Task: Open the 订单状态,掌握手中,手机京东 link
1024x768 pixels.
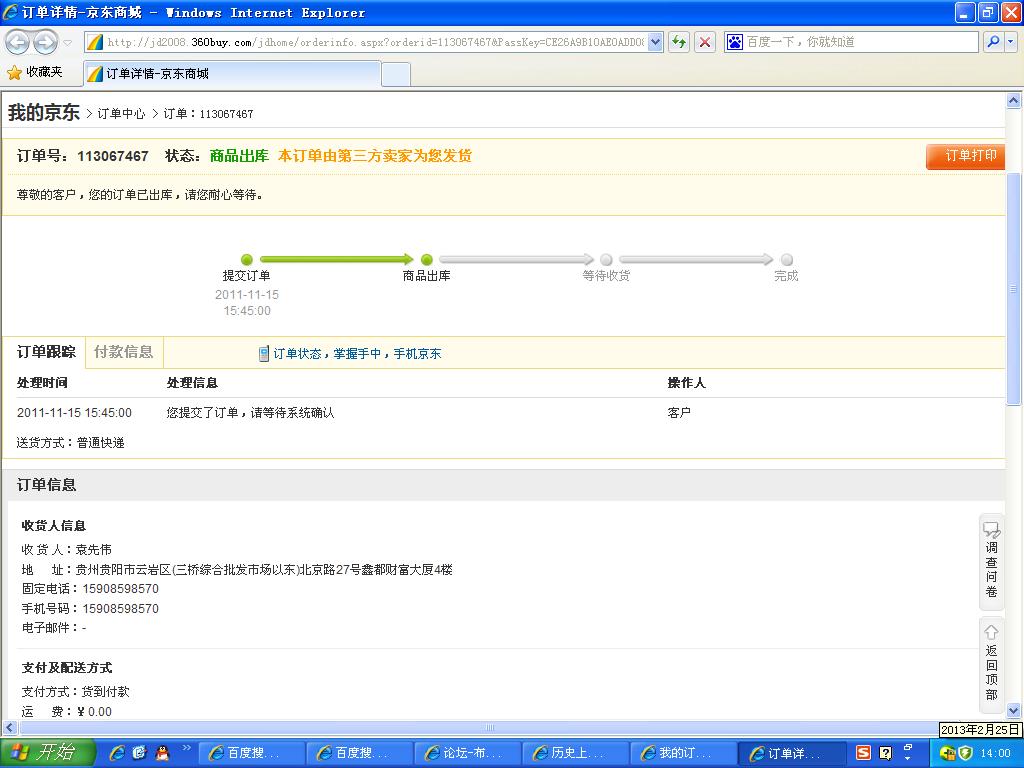Action: point(357,354)
